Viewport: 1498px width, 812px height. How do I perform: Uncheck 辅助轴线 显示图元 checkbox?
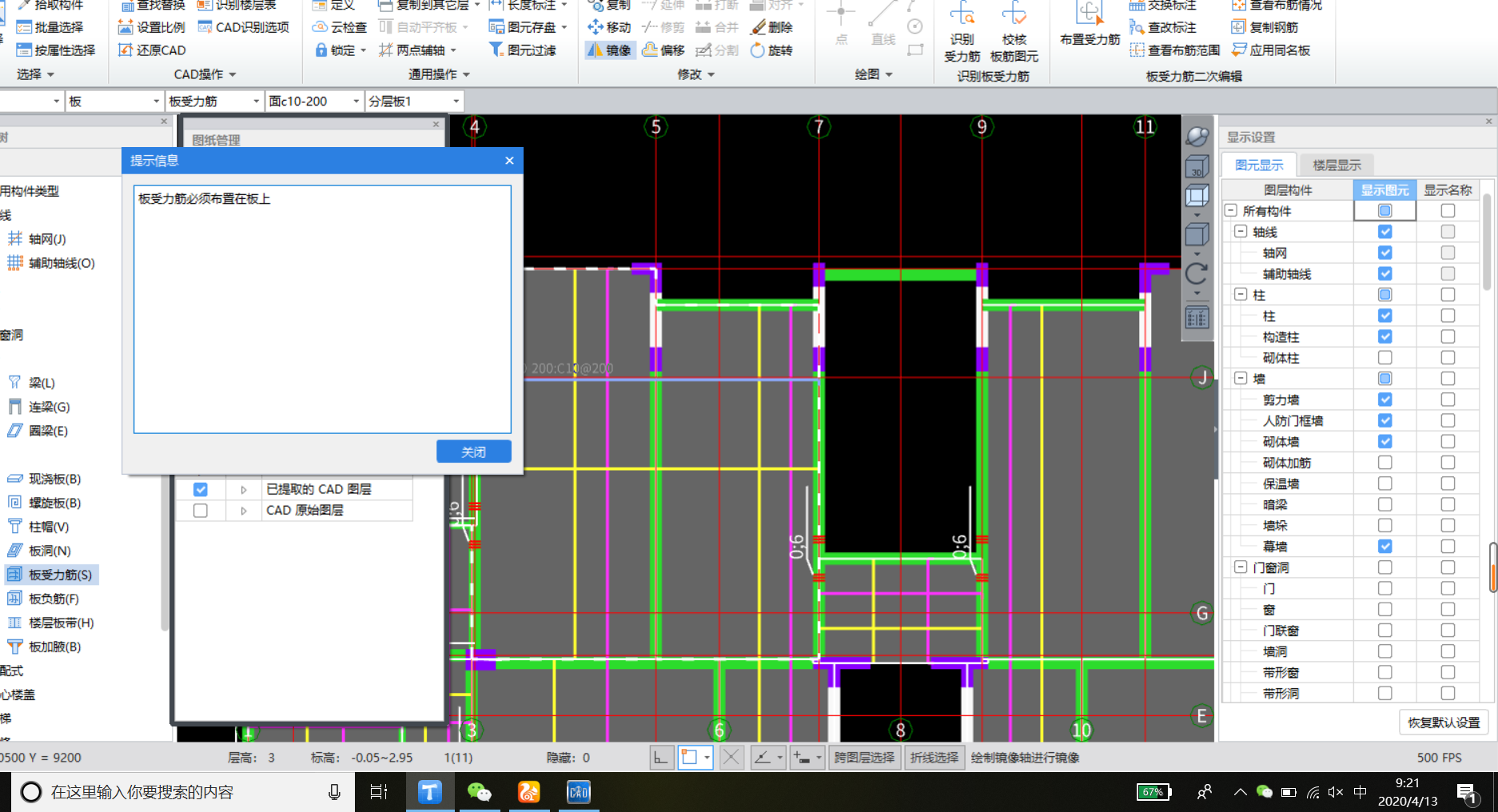coord(1385,273)
